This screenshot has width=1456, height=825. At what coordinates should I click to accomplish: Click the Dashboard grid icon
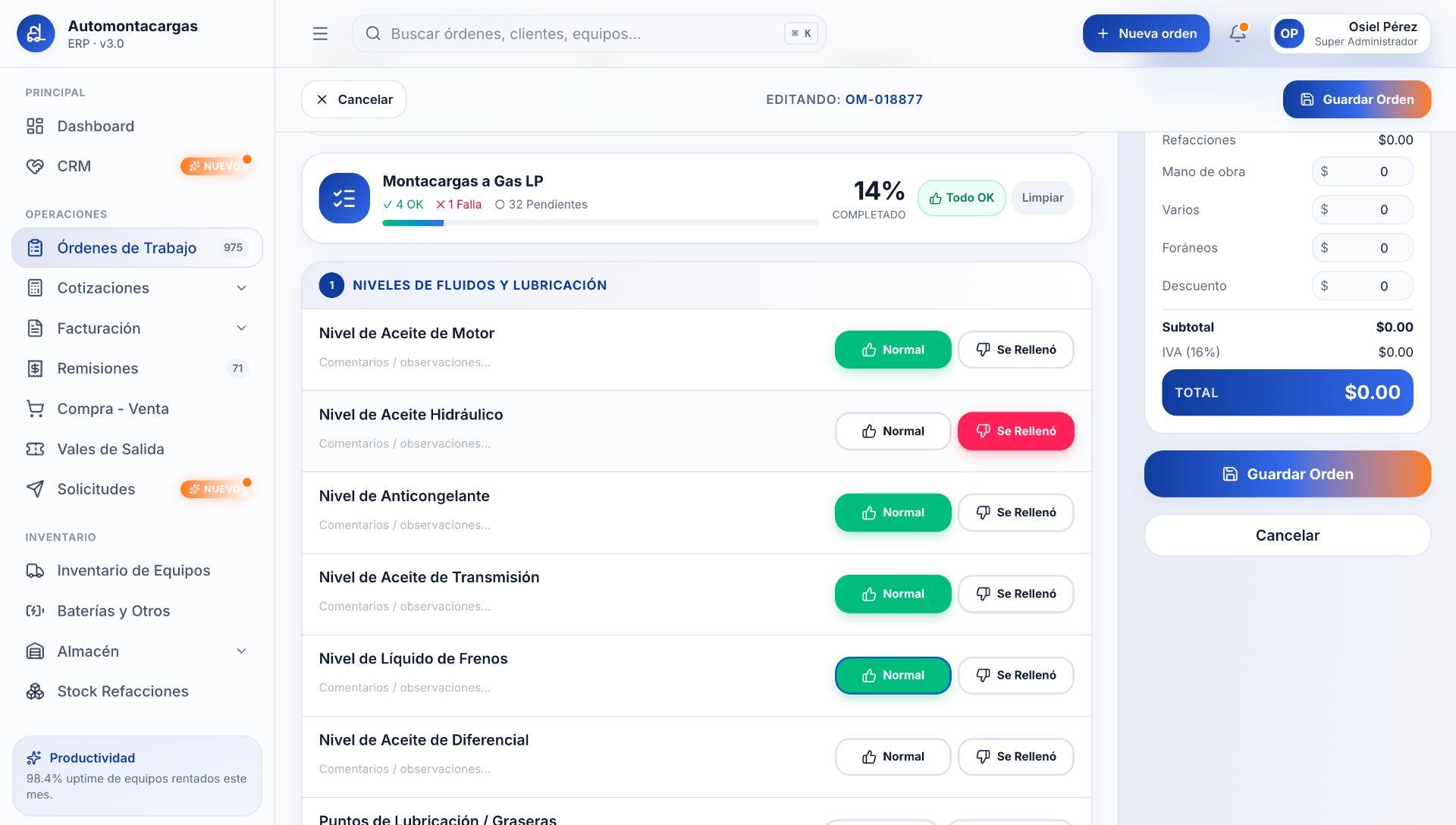(35, 126)
